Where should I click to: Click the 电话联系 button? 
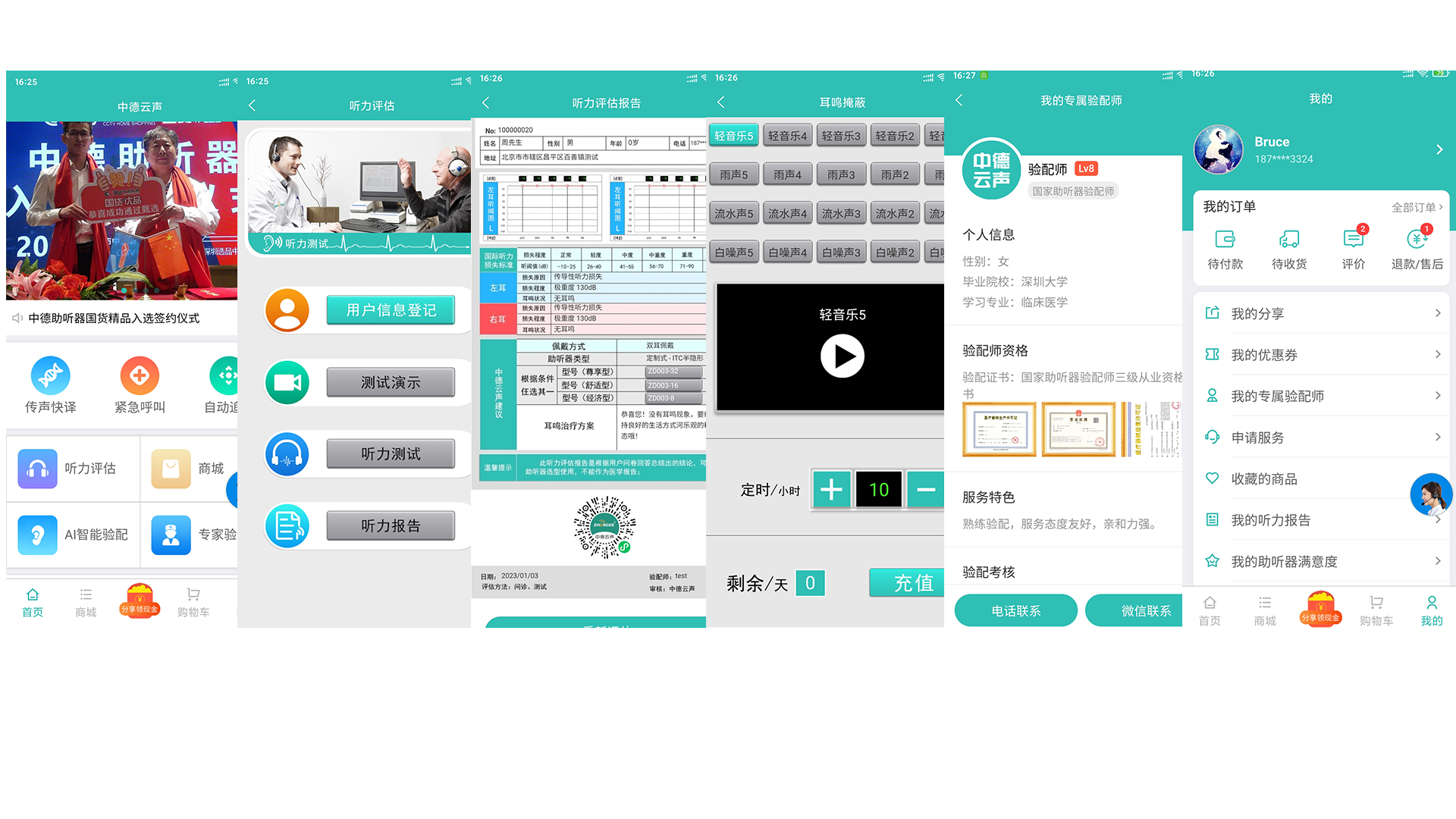tap(1016, 610)
